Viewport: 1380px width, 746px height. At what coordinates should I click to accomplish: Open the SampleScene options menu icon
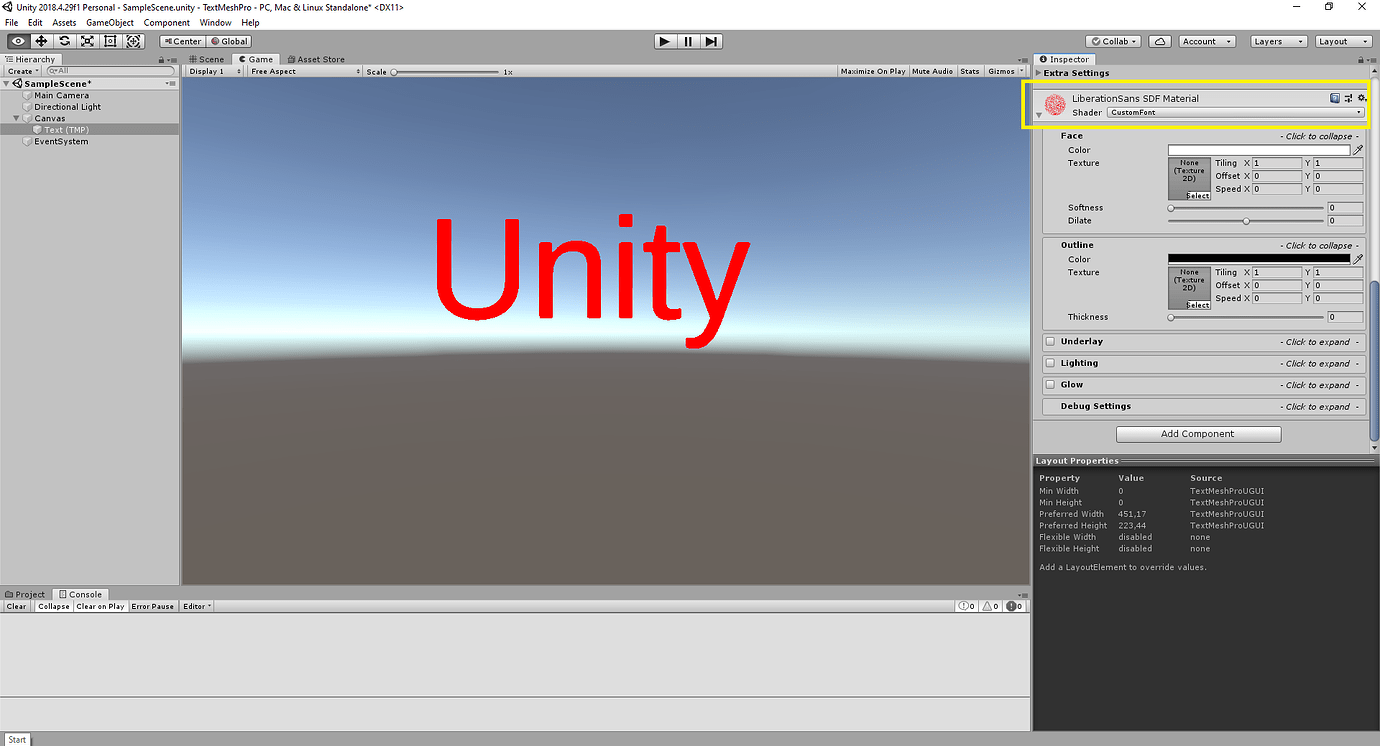(x=172, y=83)
